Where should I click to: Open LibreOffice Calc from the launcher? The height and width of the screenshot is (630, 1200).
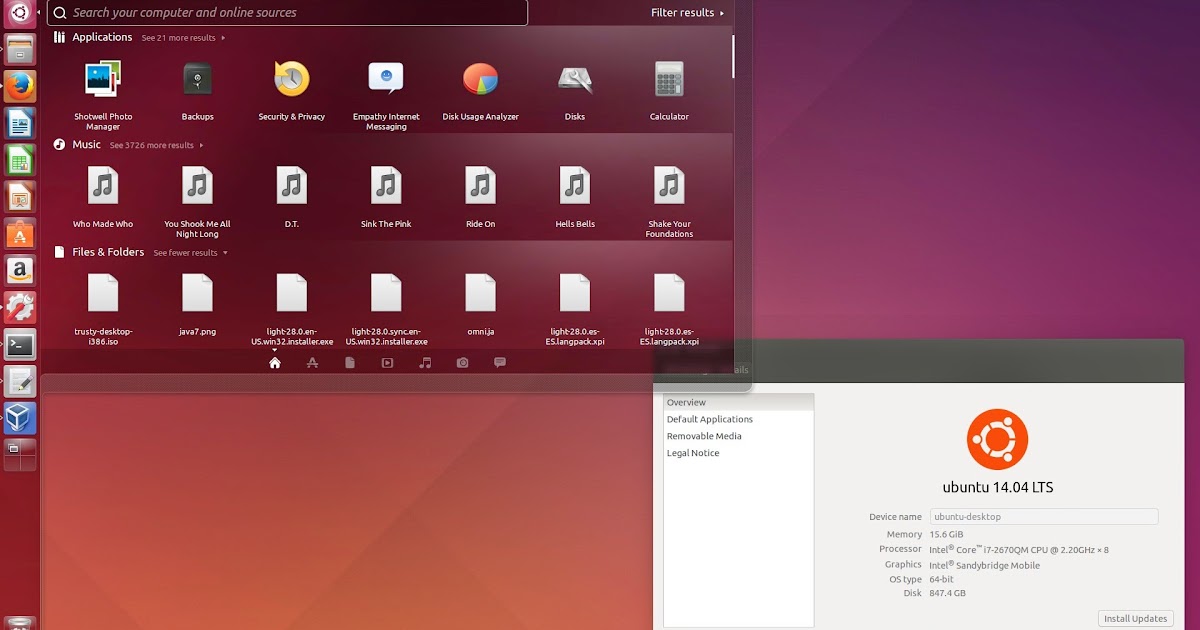click(x=20, y=159)
